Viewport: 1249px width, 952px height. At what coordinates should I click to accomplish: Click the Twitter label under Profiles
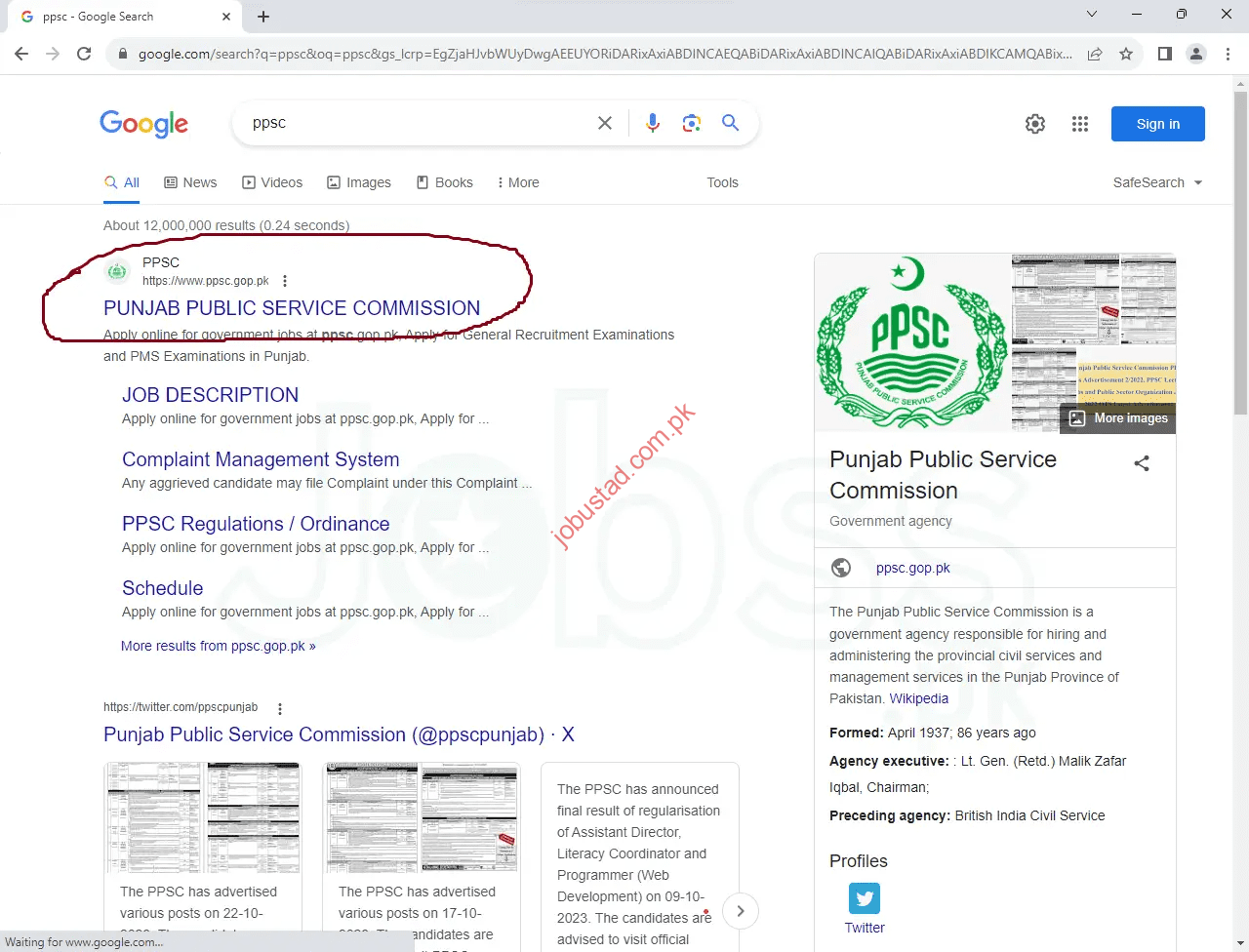tap(865, 928)
